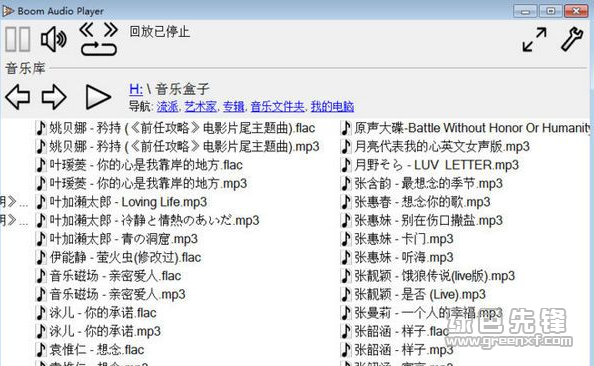
Task: Toggle the repeat loop mode icon
Action: click(99, 48)
